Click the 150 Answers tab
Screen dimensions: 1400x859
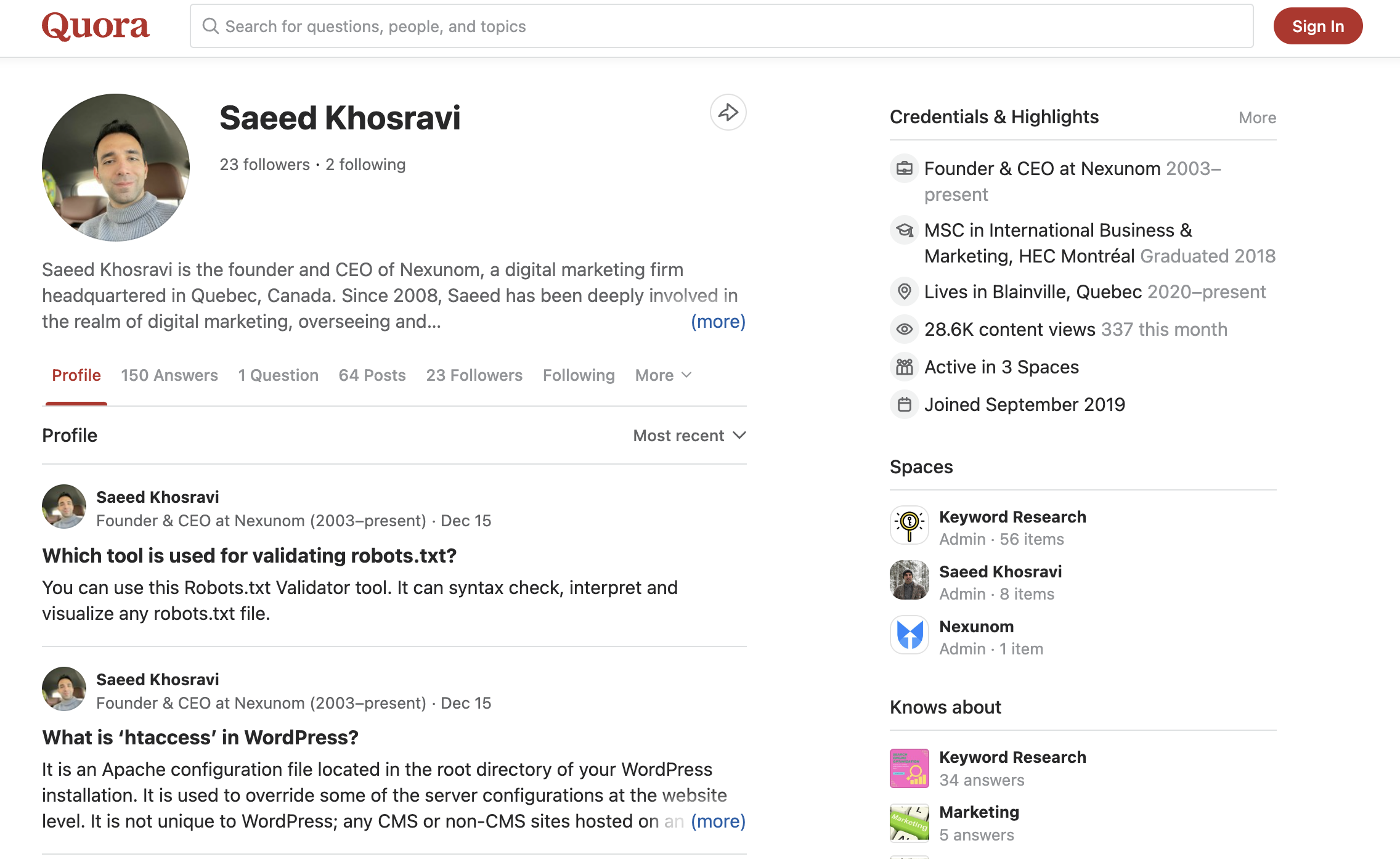[169, 374]
